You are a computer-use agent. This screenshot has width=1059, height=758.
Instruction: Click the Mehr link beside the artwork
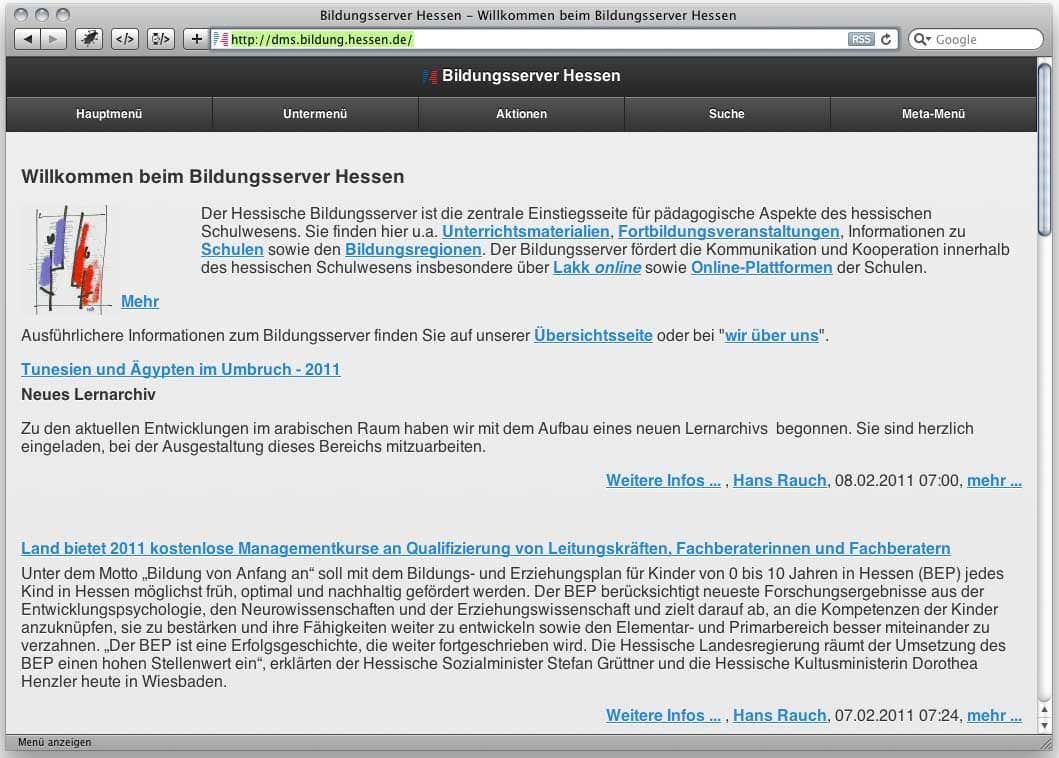tap(140, 301)
